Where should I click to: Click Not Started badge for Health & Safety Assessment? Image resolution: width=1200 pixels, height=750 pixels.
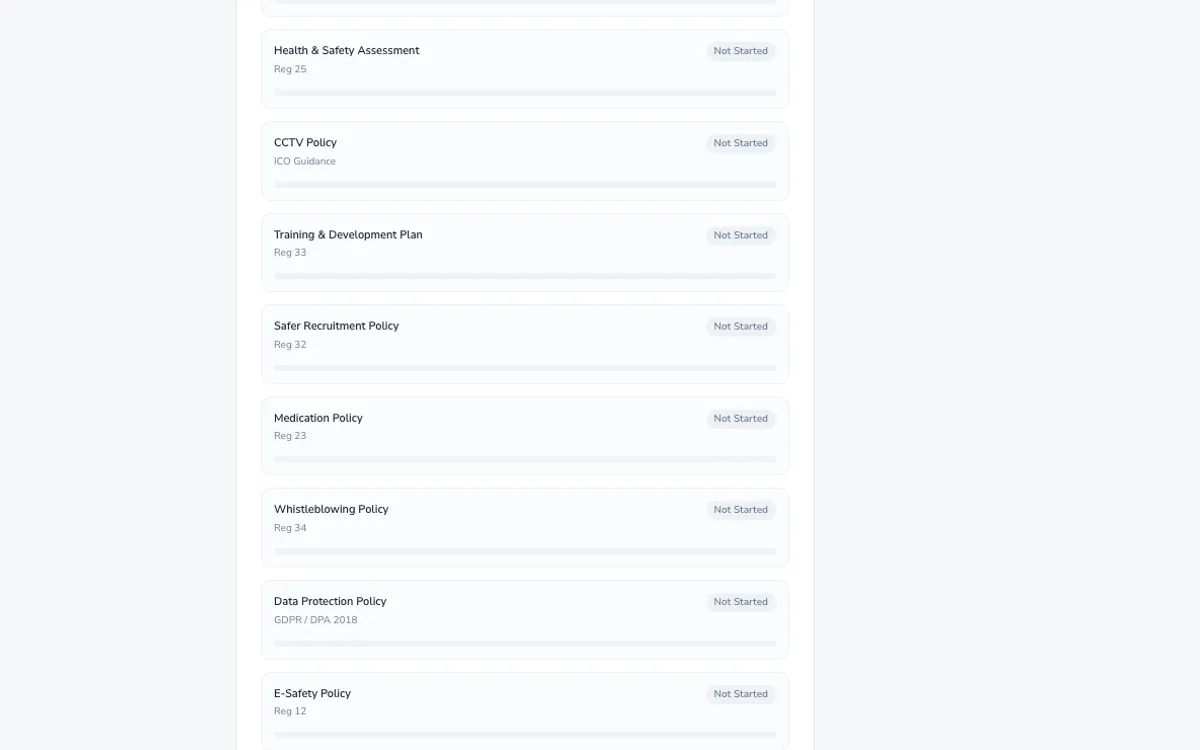click(740, 51)
